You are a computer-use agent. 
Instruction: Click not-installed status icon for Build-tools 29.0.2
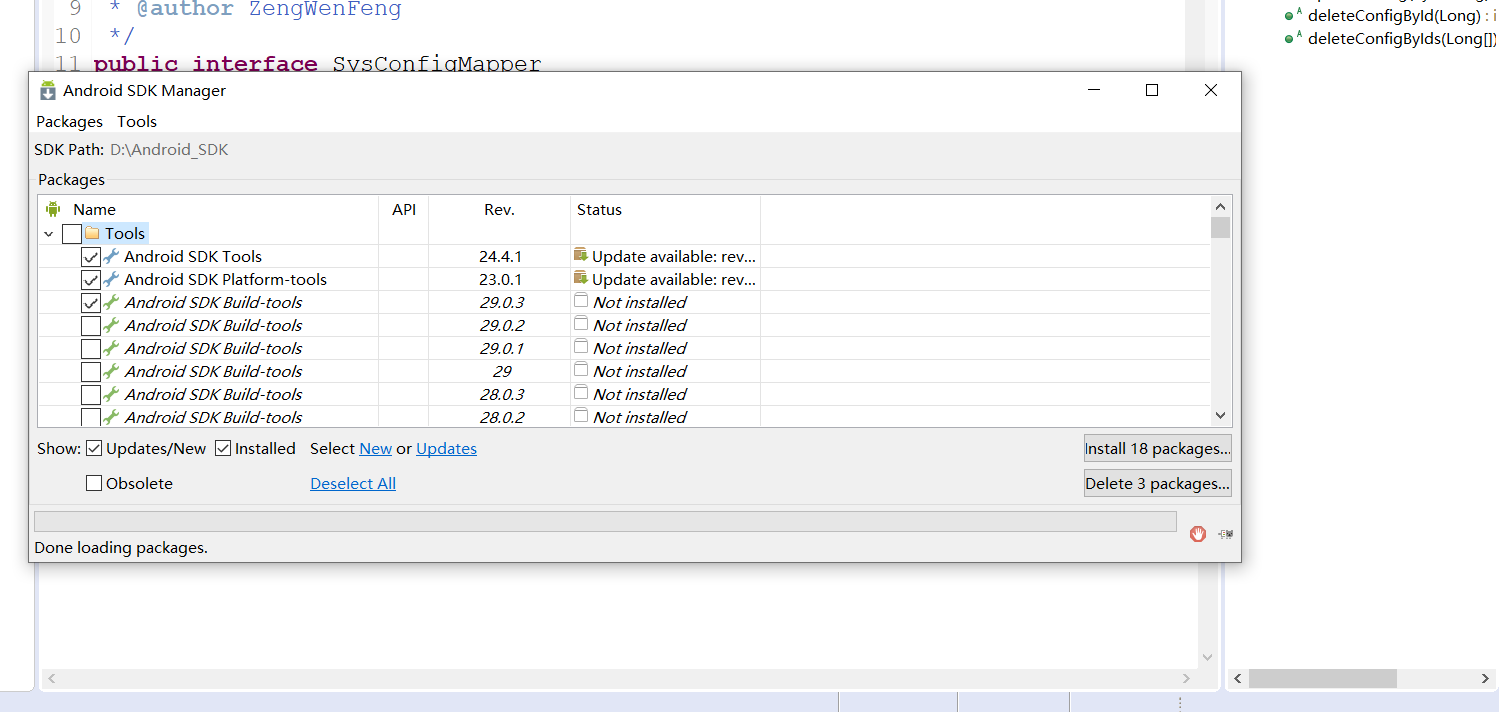tap(581, 324)
